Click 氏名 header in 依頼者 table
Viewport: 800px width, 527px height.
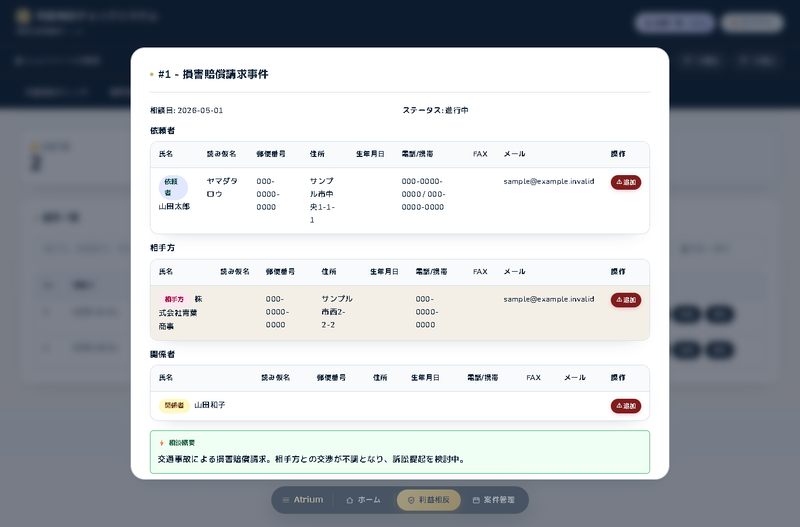click(166, 154)
